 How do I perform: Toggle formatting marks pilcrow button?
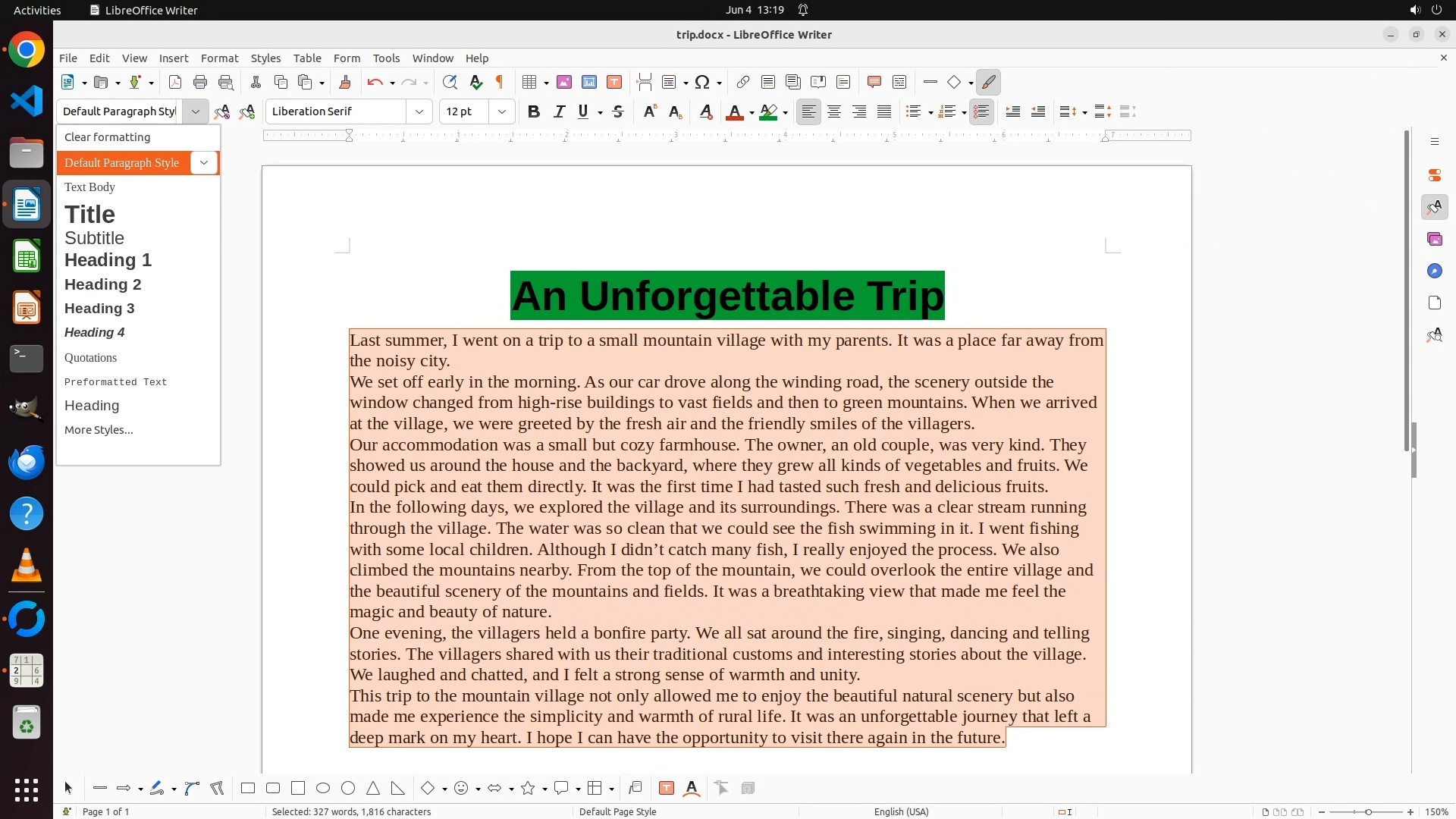coord(500,83)
